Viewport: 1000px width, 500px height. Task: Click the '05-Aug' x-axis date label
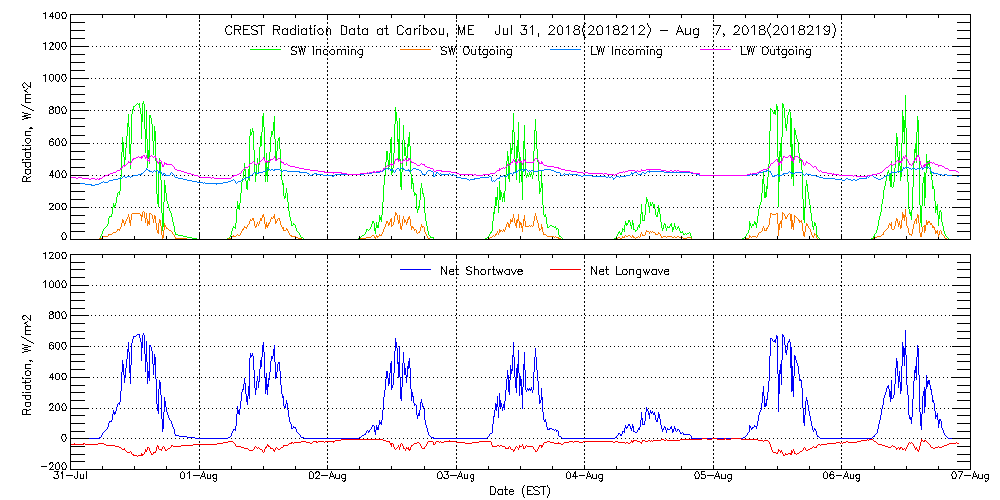pyautogui.click(x=713, y=476)
